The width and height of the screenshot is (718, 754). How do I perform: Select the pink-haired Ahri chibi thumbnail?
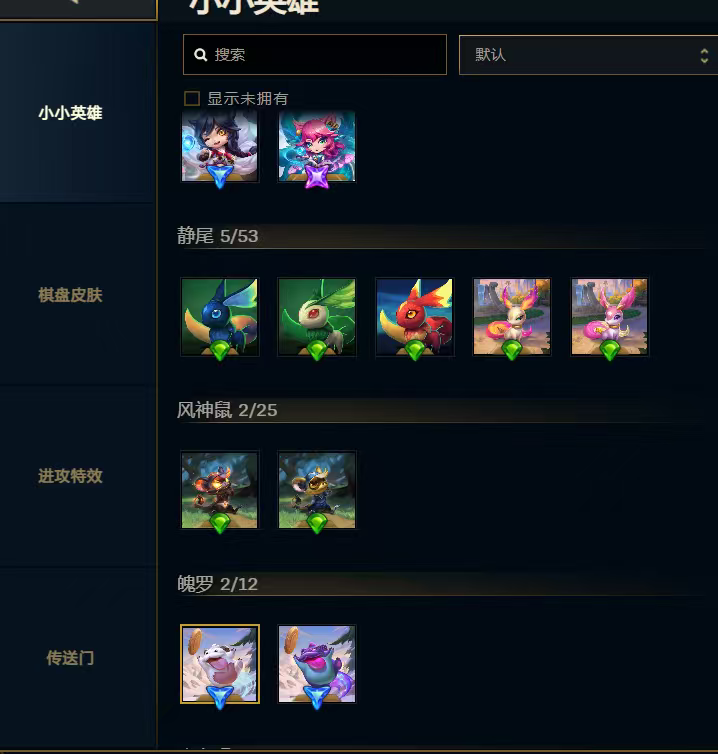(x=317, y=146)
